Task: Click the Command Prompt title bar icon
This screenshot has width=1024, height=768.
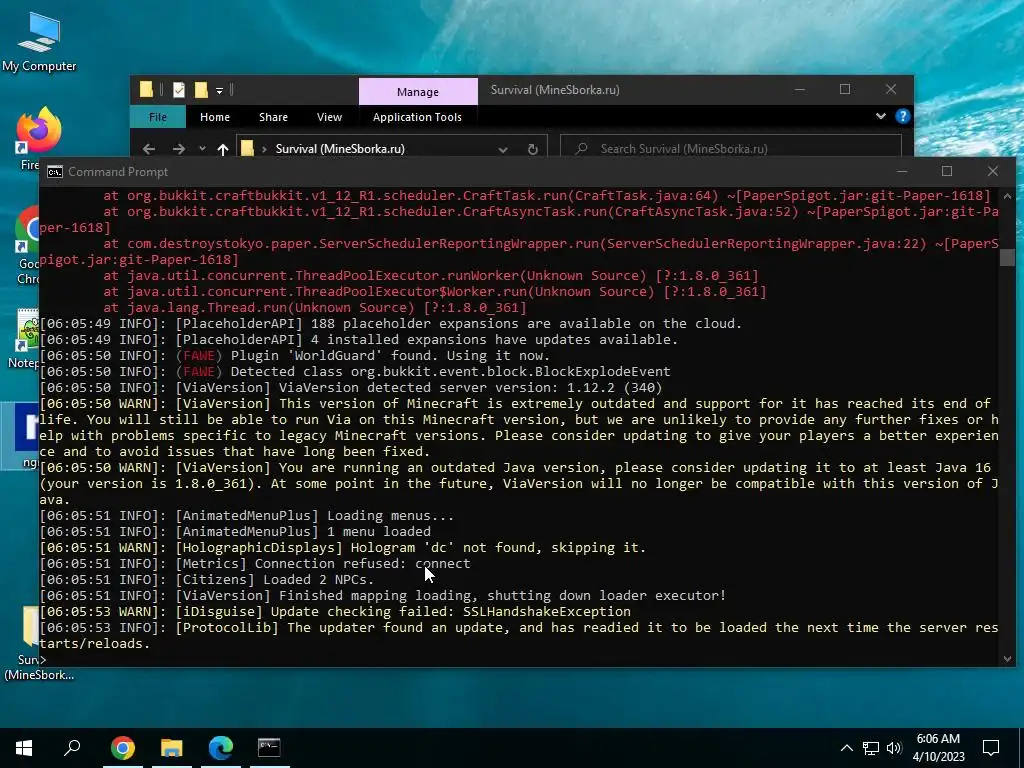Action: [55, 172]
